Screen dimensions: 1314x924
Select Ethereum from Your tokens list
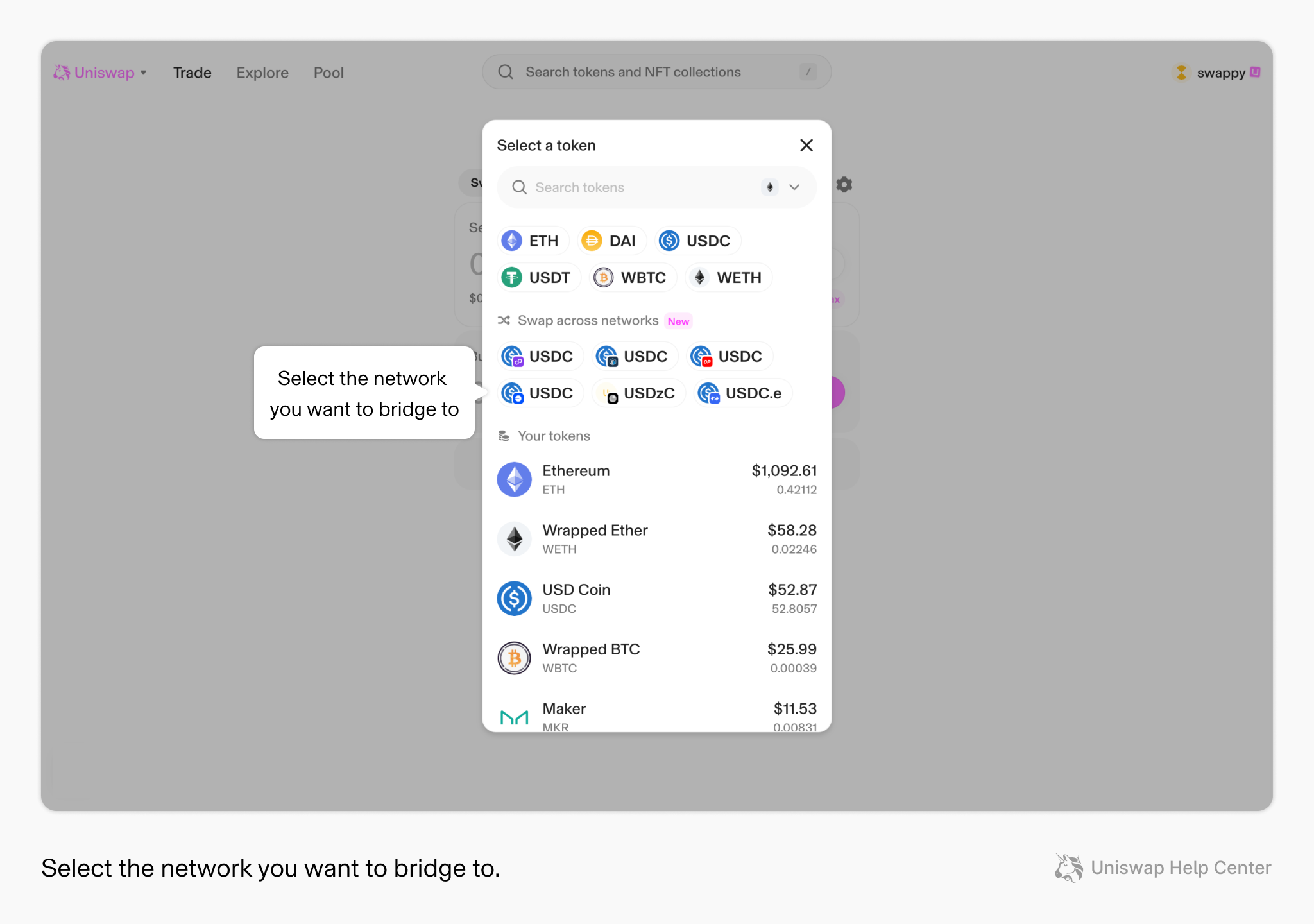point(656,479)
